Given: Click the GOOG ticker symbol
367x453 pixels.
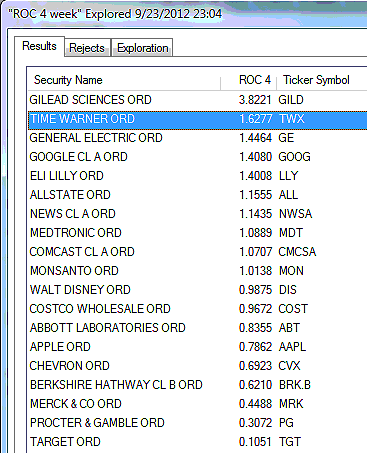Looking at the screenshot, I should (295, 157).
